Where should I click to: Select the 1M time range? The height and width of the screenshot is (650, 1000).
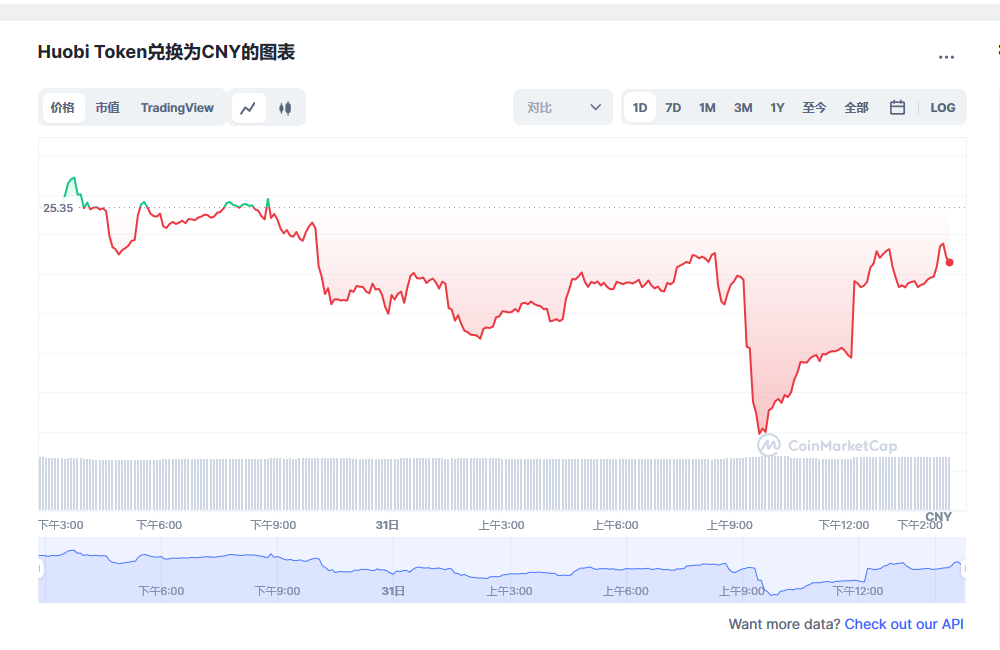pyautogui.click(x=707, y=107)
